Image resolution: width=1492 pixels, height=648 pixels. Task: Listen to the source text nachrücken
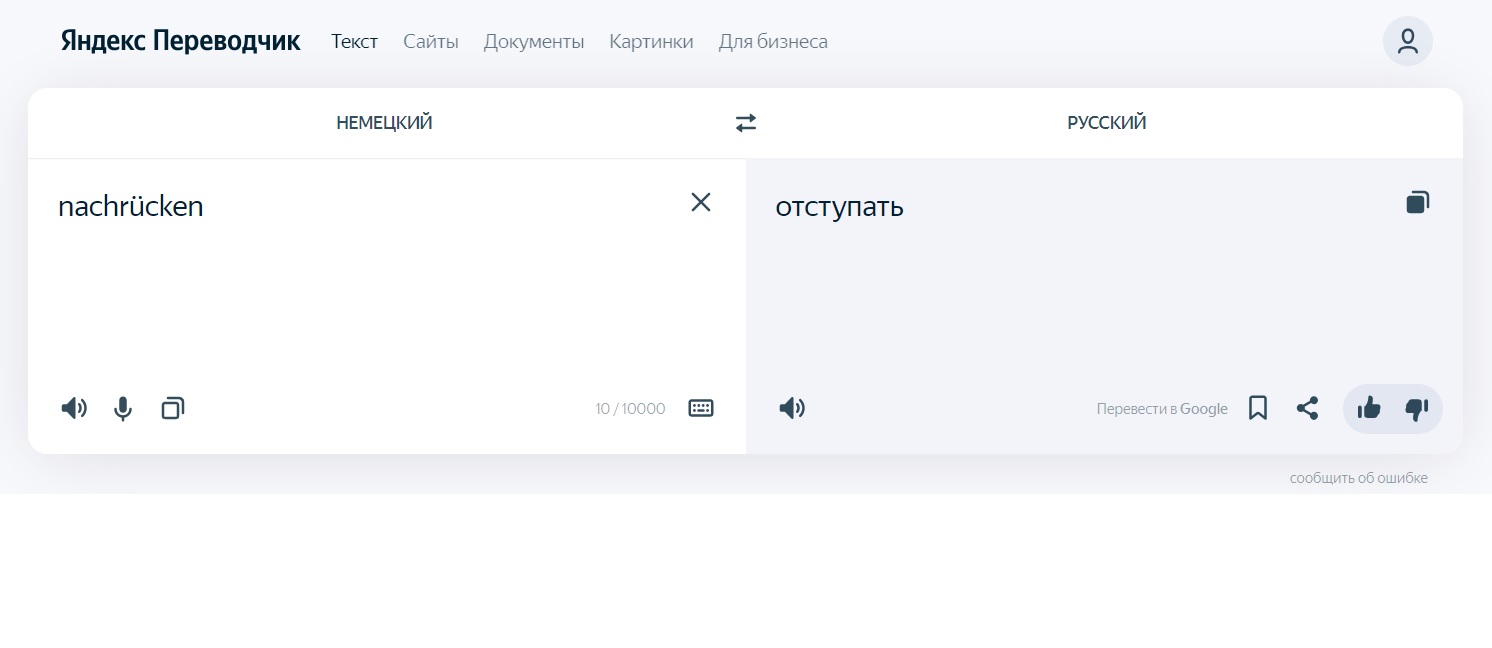click(x=74, y=408)
